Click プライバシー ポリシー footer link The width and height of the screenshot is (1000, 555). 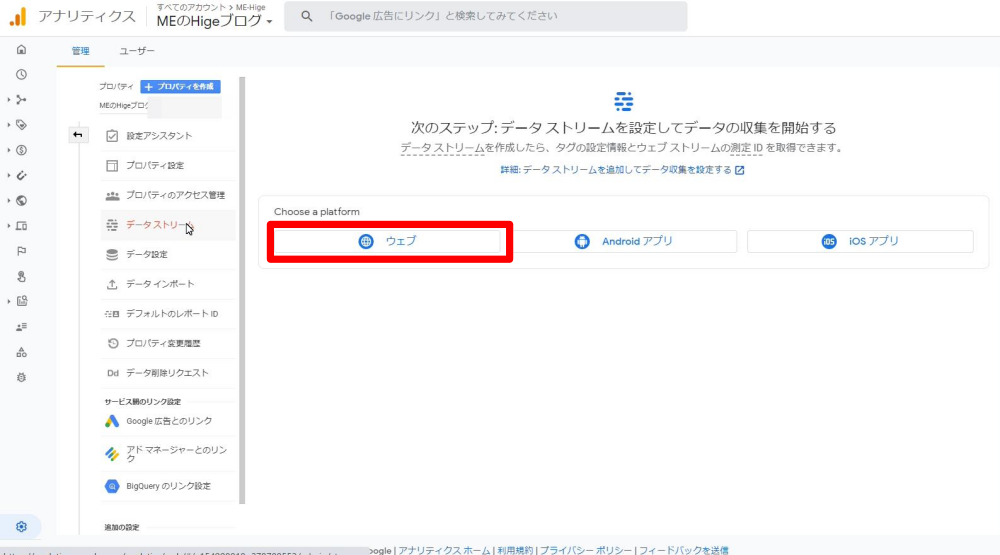pyautogui.click(x=586, y=550)
